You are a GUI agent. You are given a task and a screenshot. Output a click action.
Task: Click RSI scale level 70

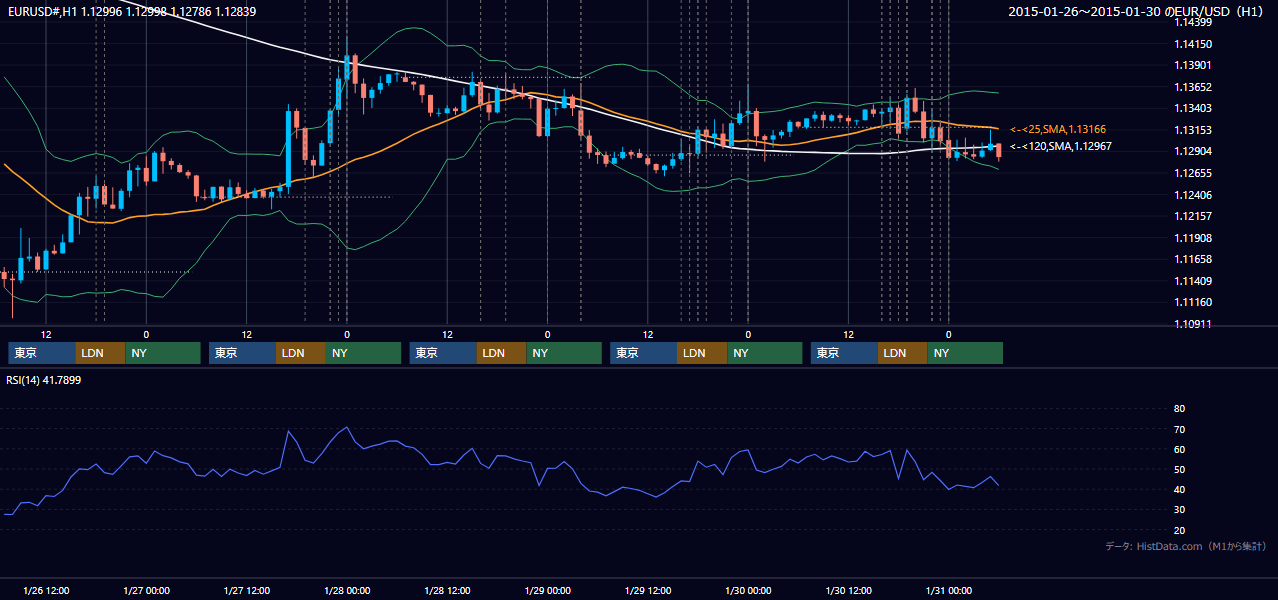[x=1179, y=429]
